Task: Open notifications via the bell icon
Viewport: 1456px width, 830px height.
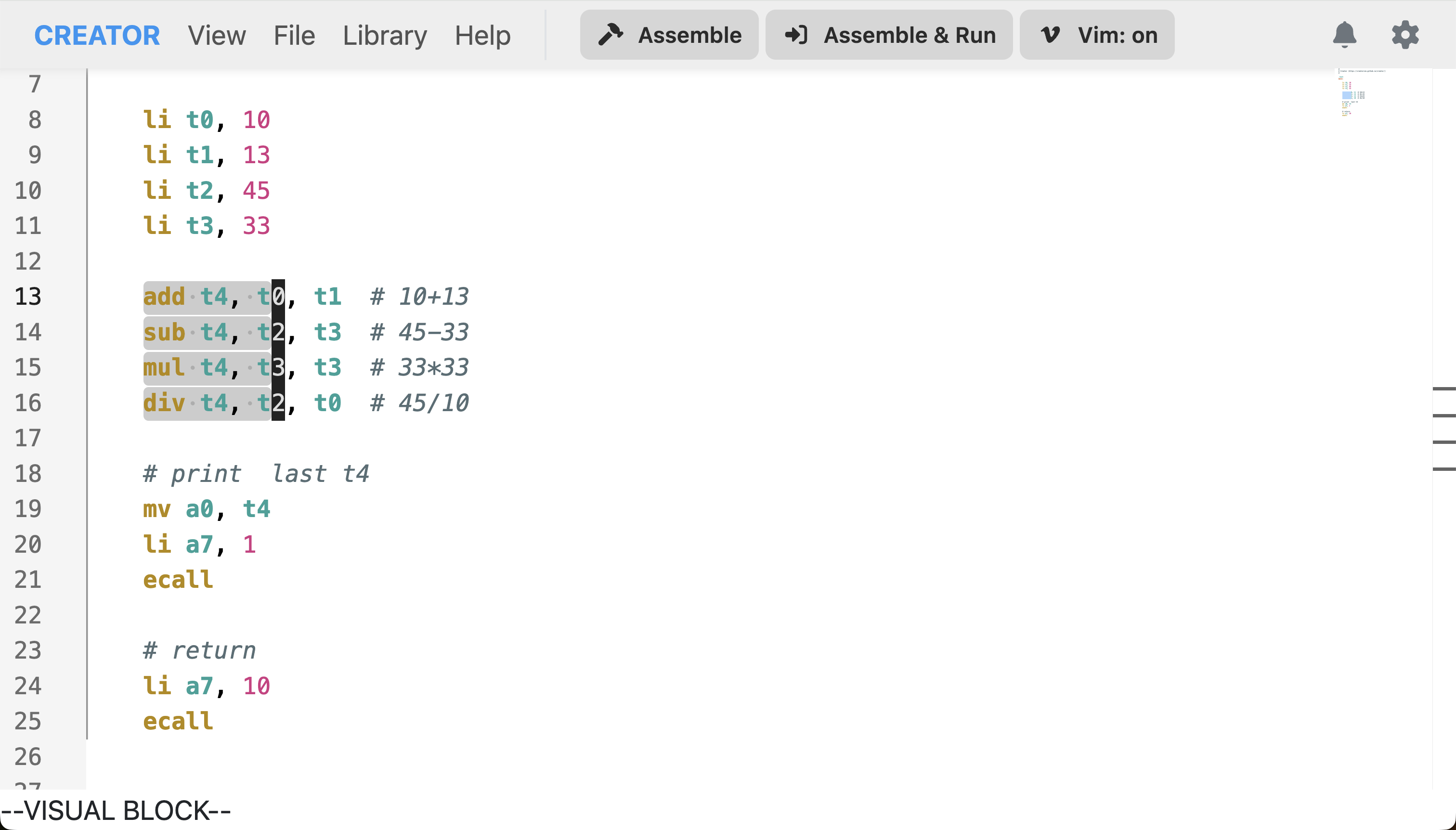Action: click(1345, 35)
